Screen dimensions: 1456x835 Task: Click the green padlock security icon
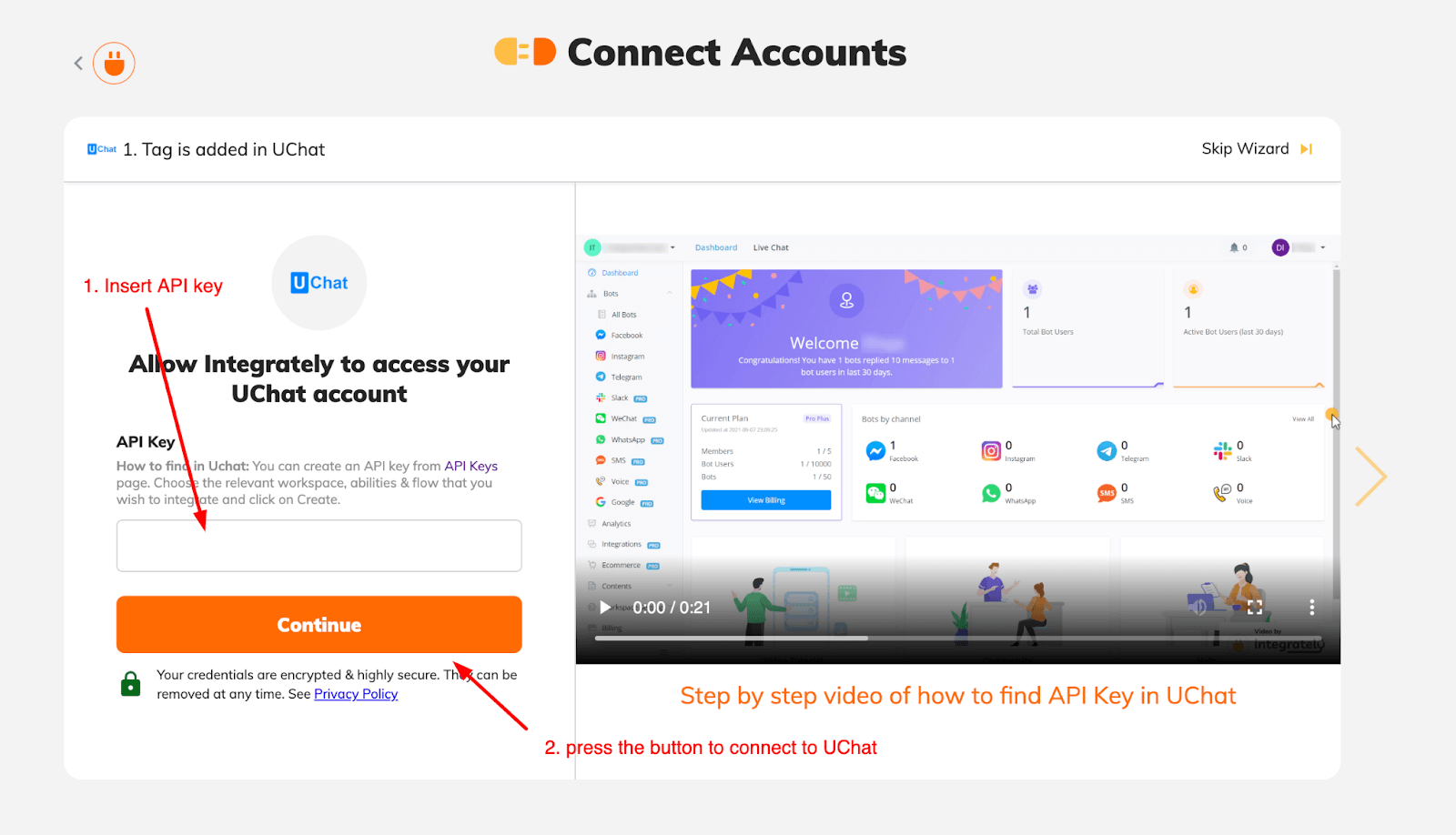[x=131, y=684]
